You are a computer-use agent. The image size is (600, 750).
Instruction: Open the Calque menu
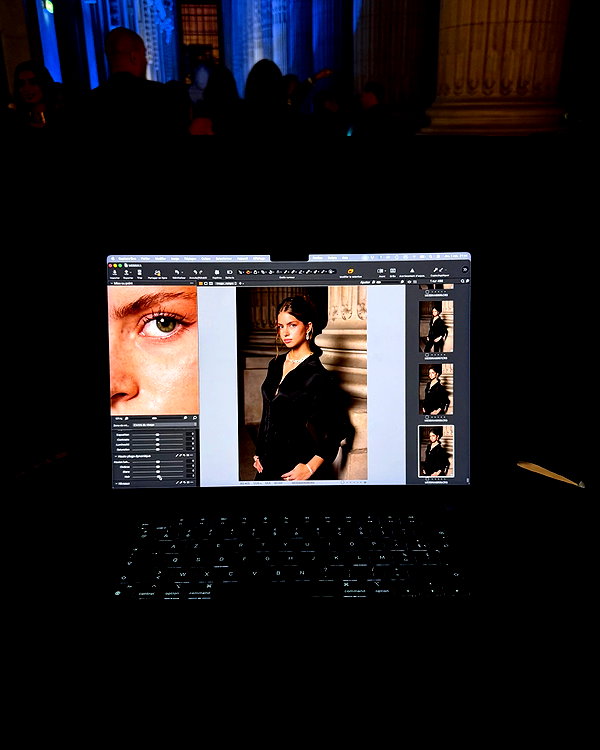coord(206,259)
